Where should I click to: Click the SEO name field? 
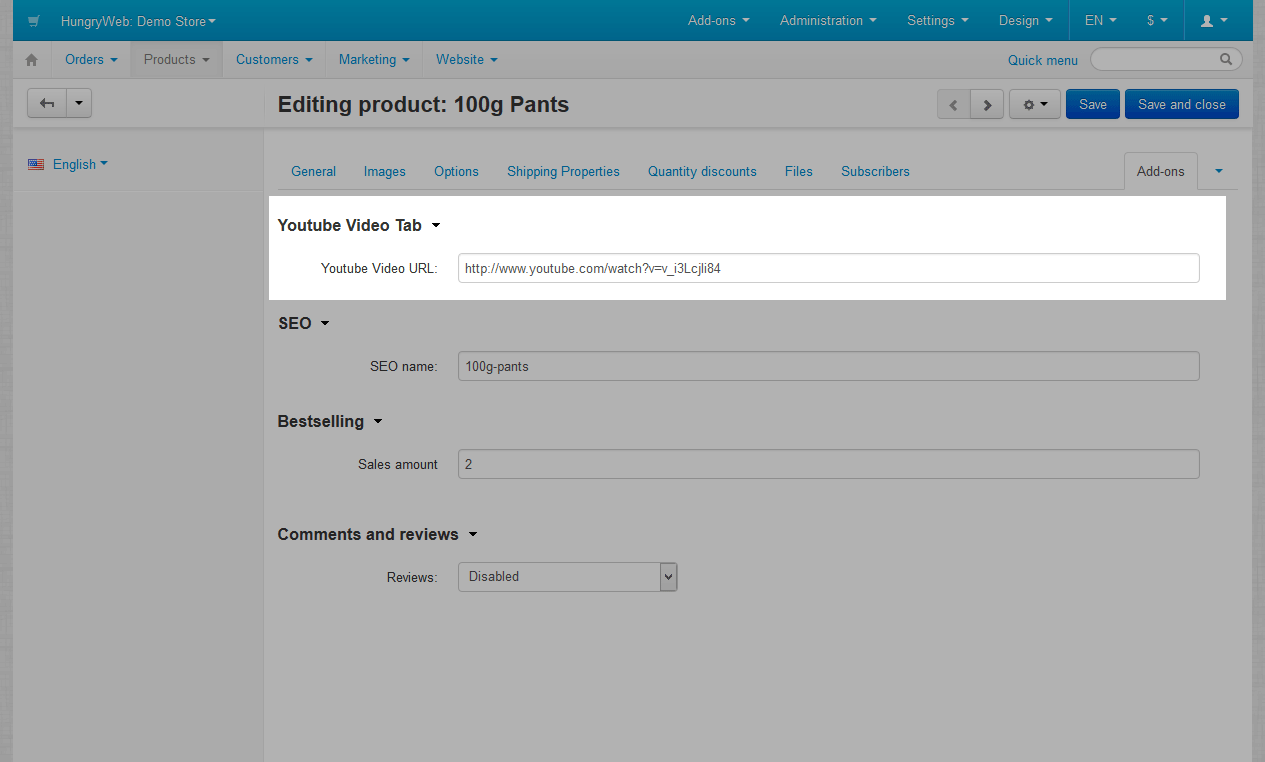828,366
